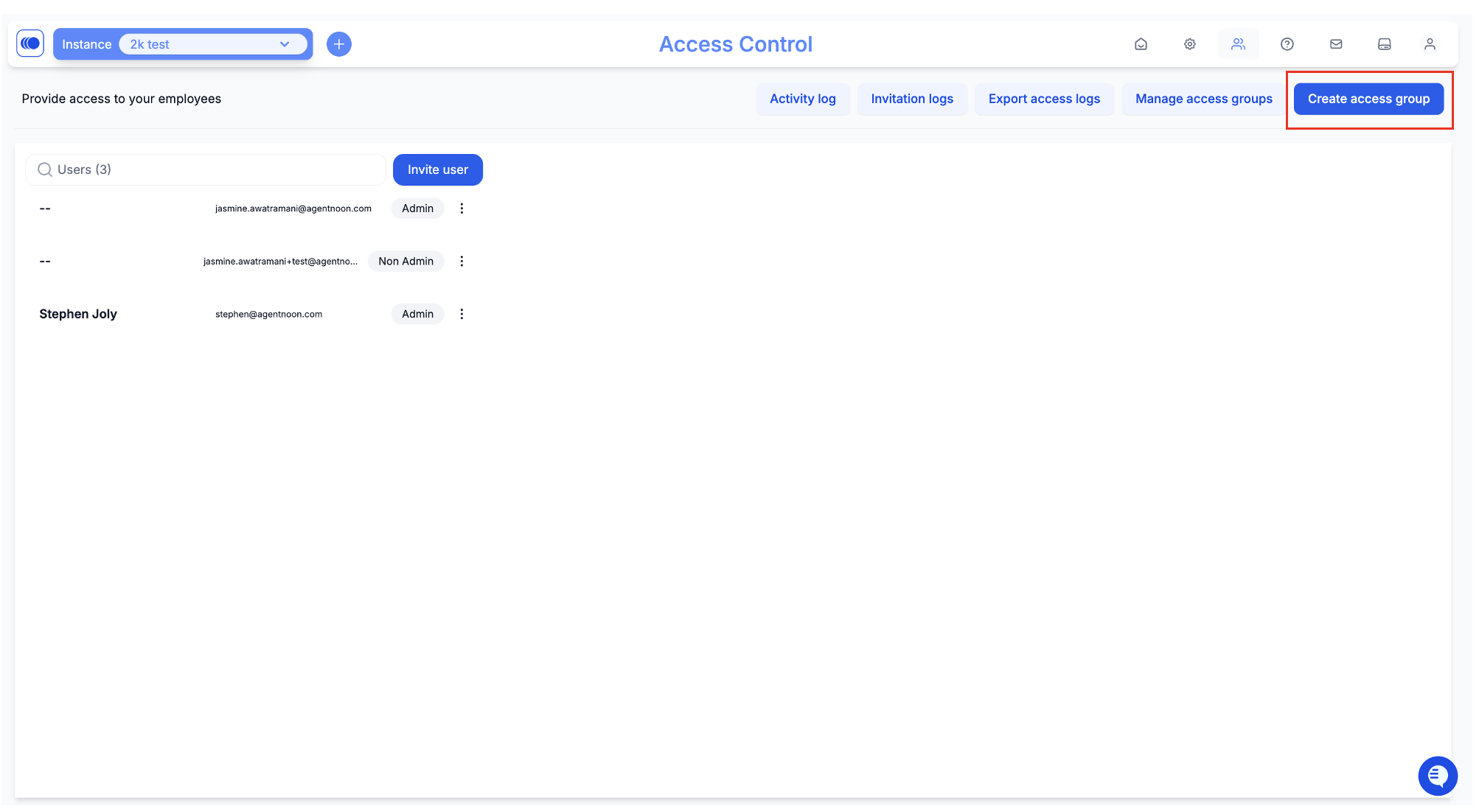1479x812 pixels.
Task: Open the home icon in header
Action: [1141, 44]
